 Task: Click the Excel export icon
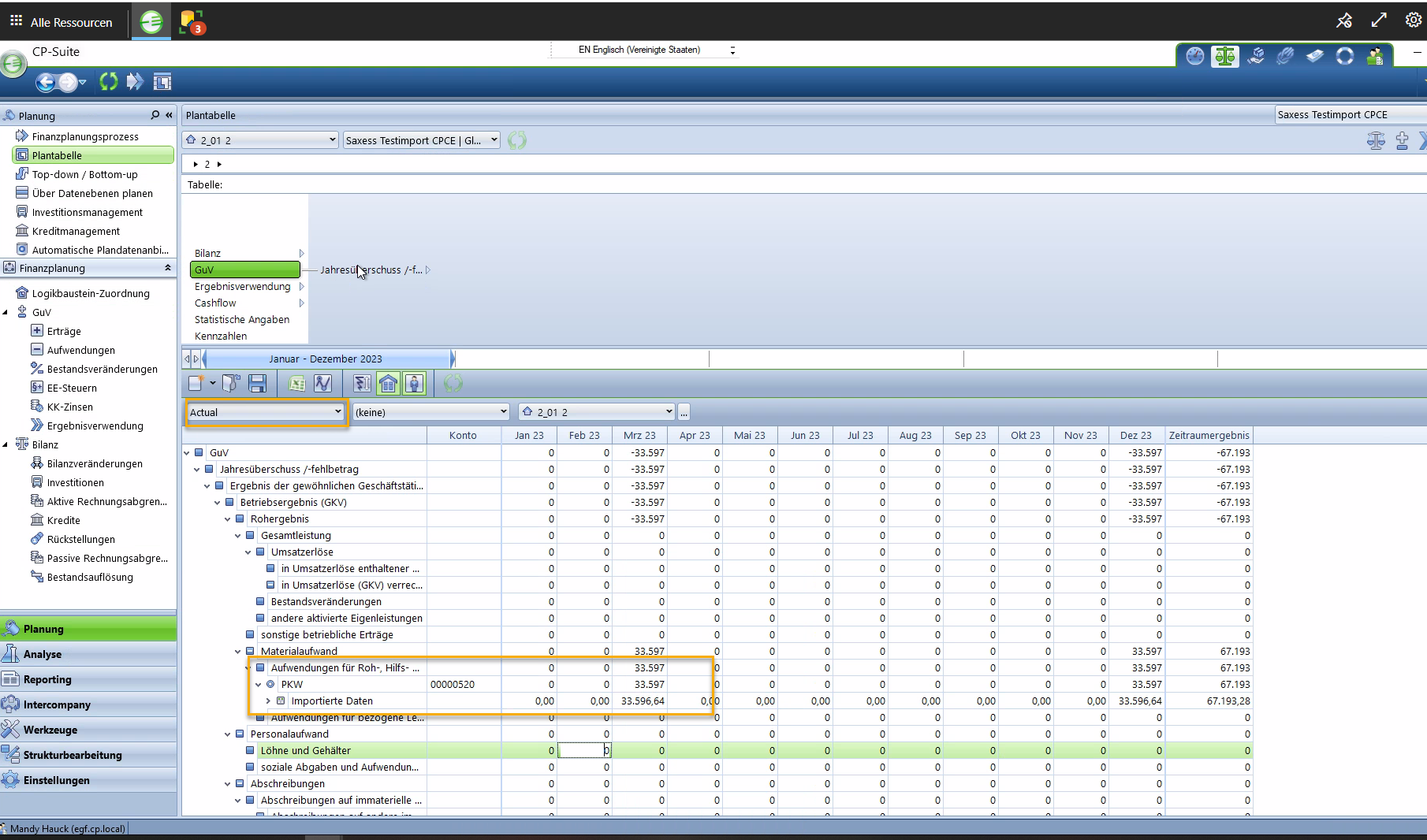(x=297, y=384)
